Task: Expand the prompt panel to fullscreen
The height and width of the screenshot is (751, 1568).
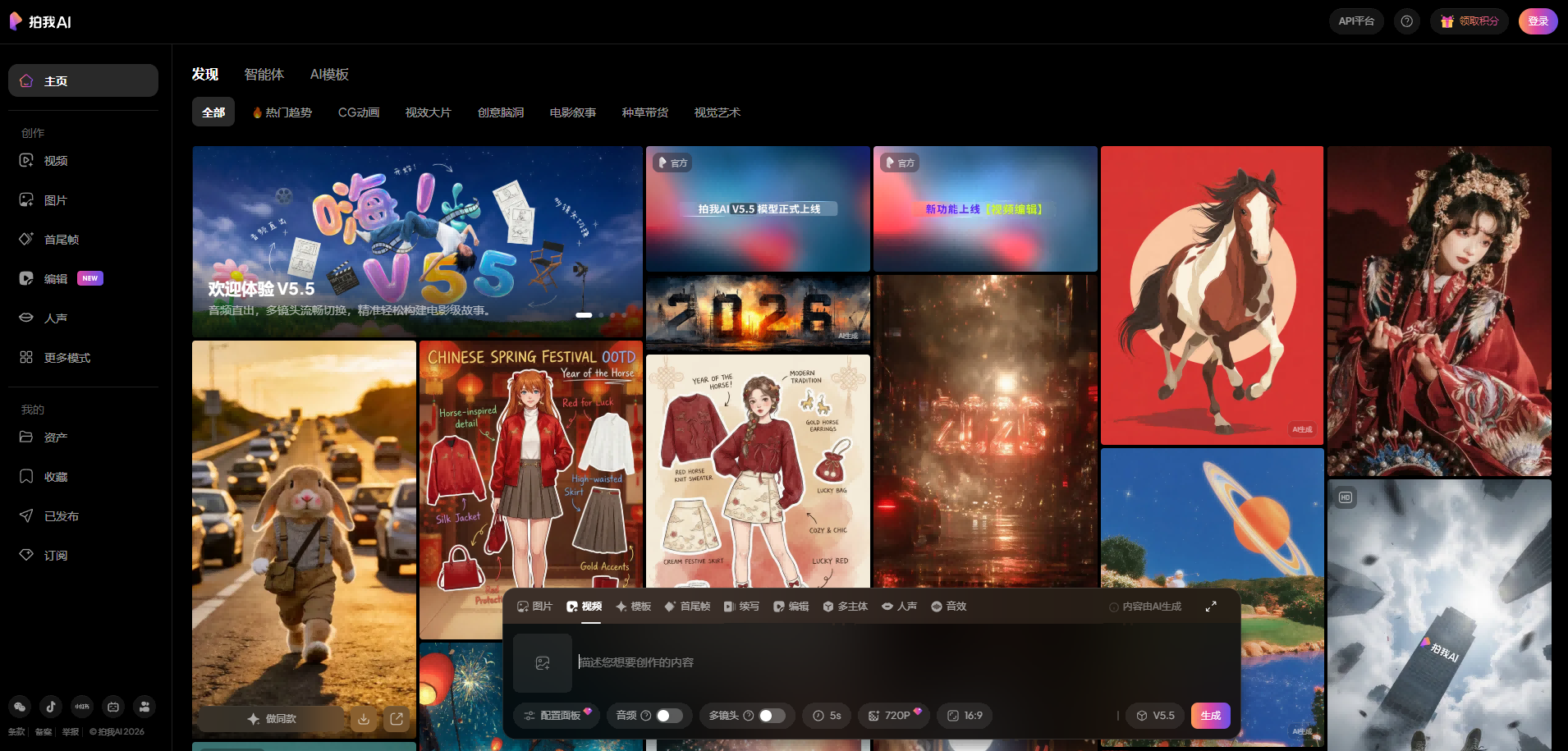Action: coord(1211,607)
